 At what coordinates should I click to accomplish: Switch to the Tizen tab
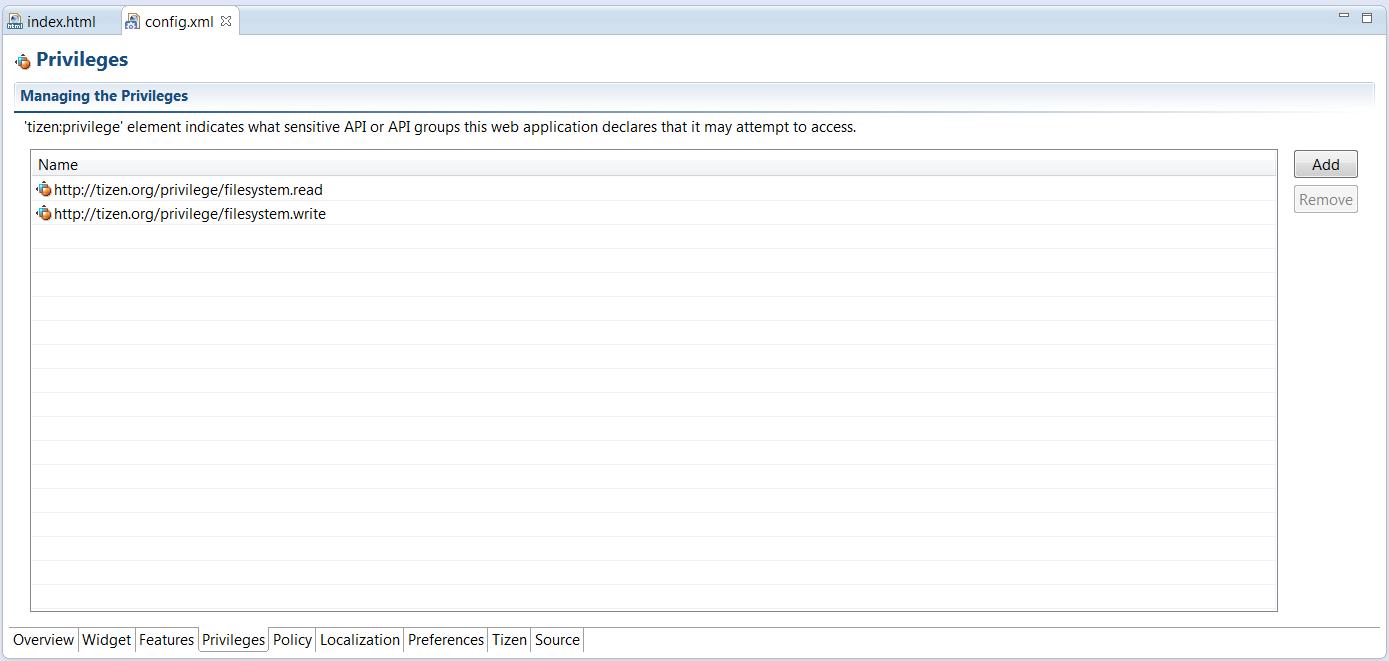[x=509, y=640]
